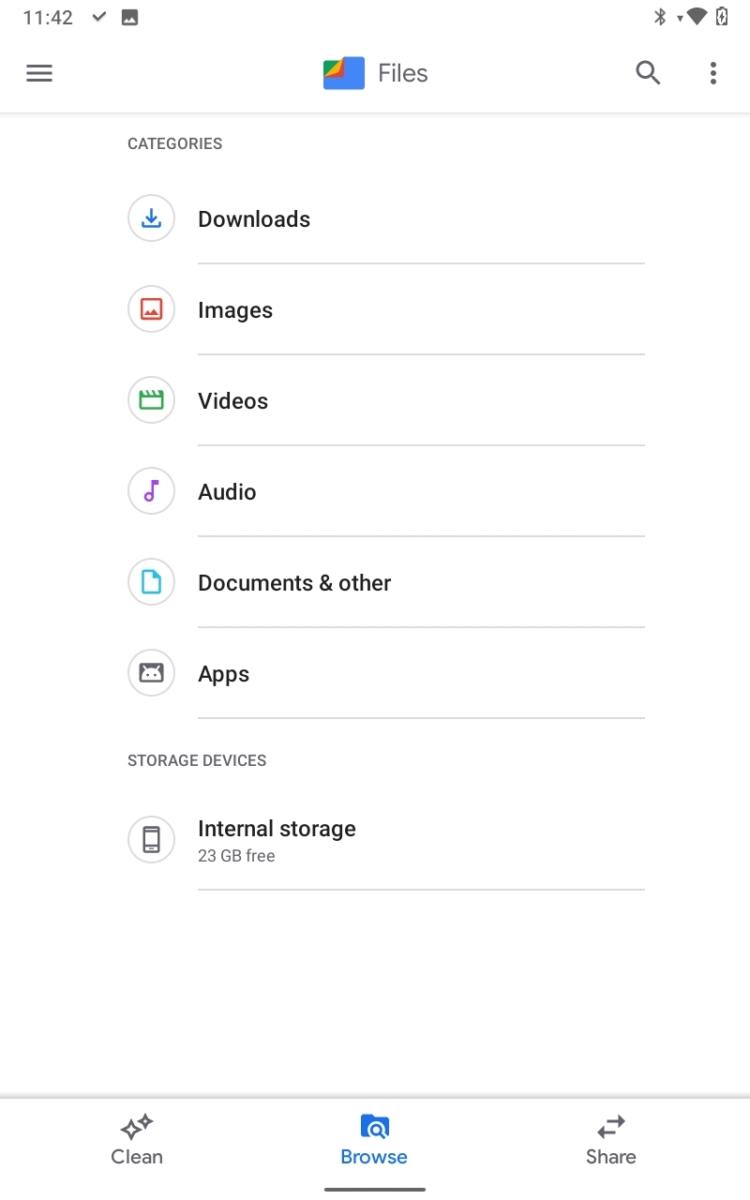Screen dimensions: 750x1200
Task: Switch to the Clean tab
Action: click(137, 1141)
